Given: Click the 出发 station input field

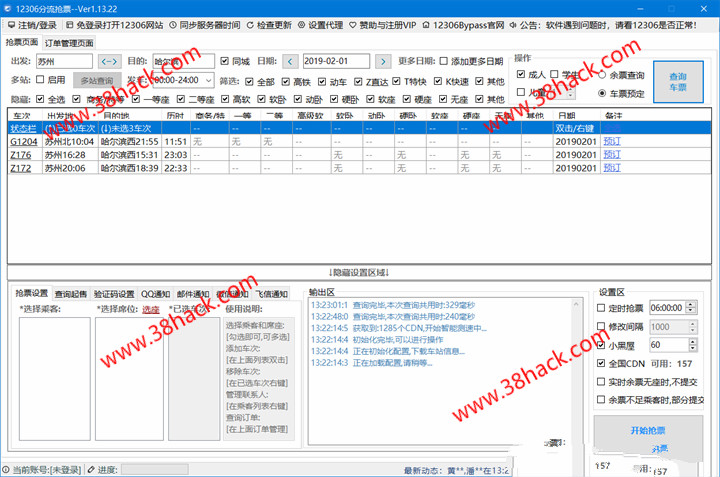Looking at the screenshot, I should 64,61.
